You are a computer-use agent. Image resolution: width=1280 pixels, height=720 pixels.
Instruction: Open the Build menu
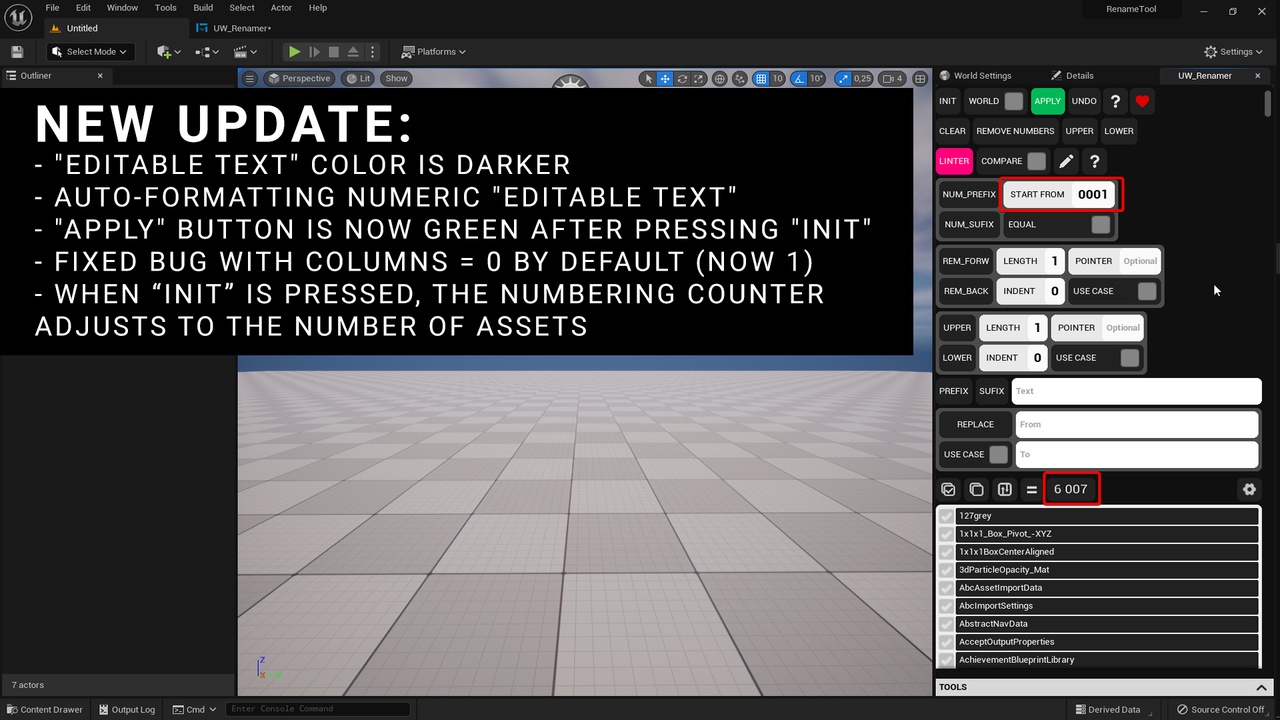203,8
